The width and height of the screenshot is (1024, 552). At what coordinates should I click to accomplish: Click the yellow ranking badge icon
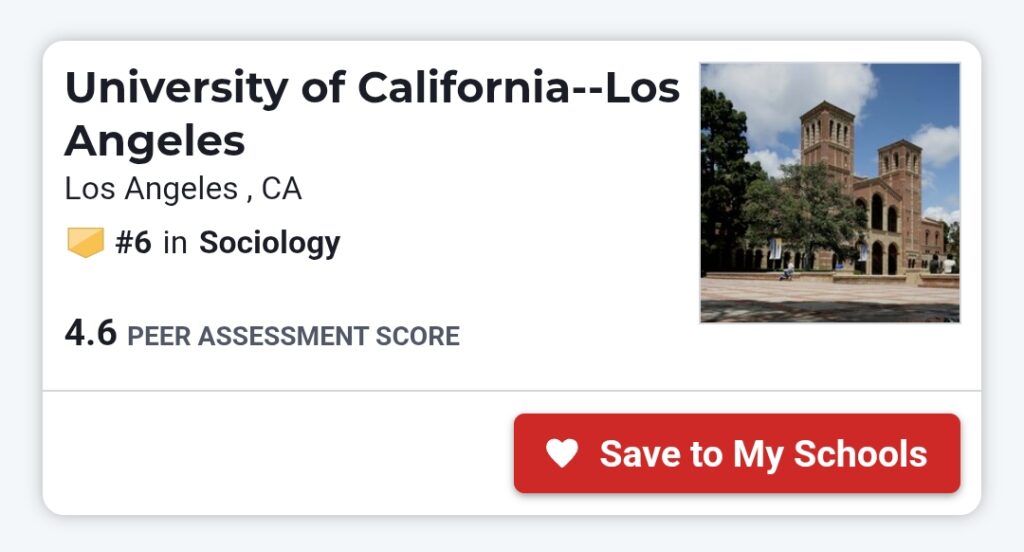click(85, 243)
